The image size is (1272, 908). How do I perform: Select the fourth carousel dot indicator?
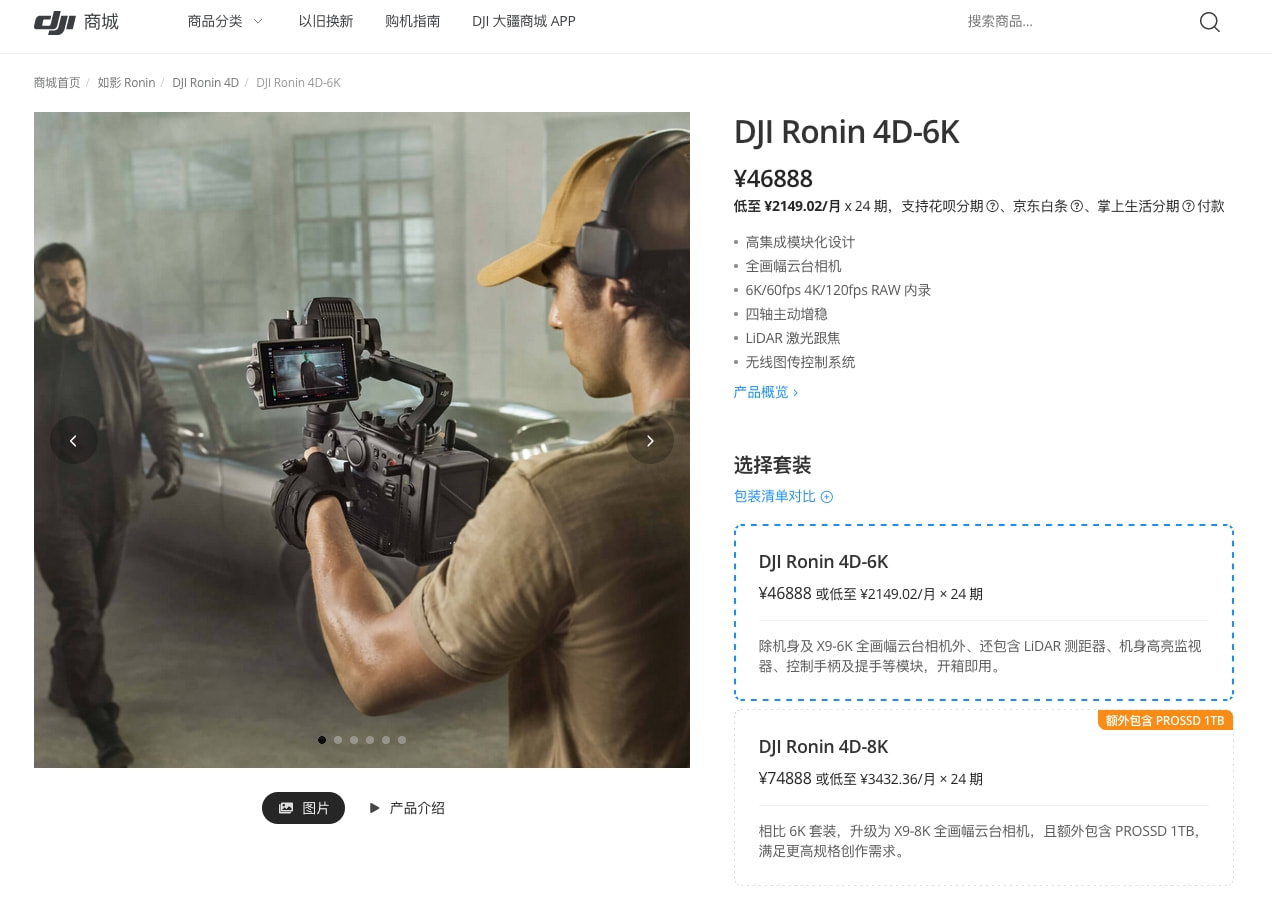tap(370, 740)
